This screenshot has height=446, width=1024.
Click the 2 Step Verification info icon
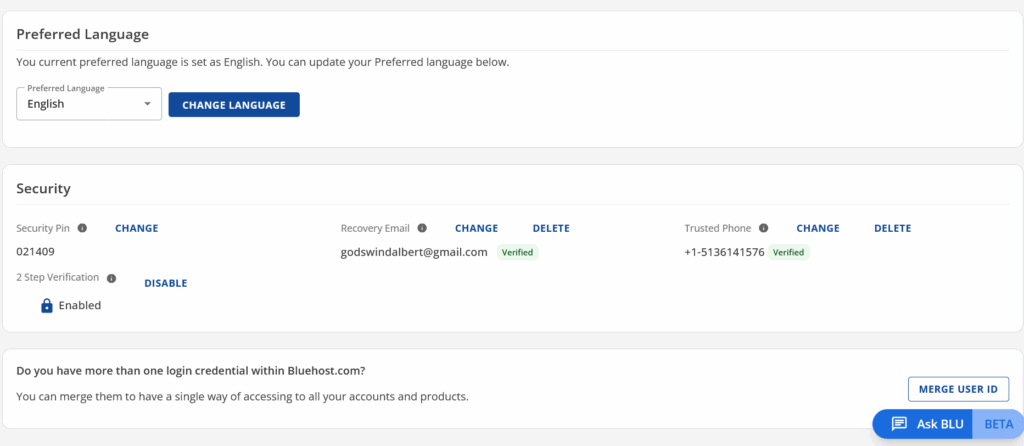click(x=112, y=278)
